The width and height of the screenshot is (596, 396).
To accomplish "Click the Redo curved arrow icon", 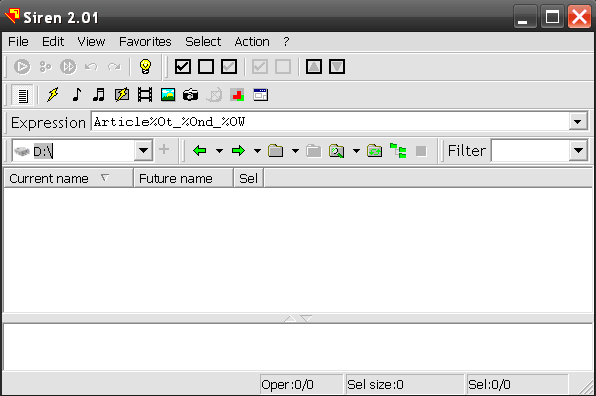I will pos(114,67).
